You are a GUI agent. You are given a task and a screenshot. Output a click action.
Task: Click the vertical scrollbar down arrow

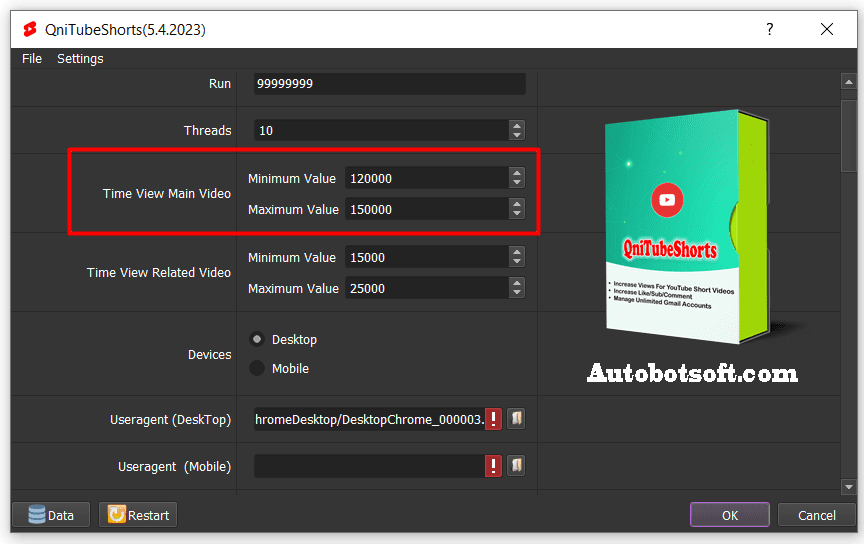pos(849,486)
